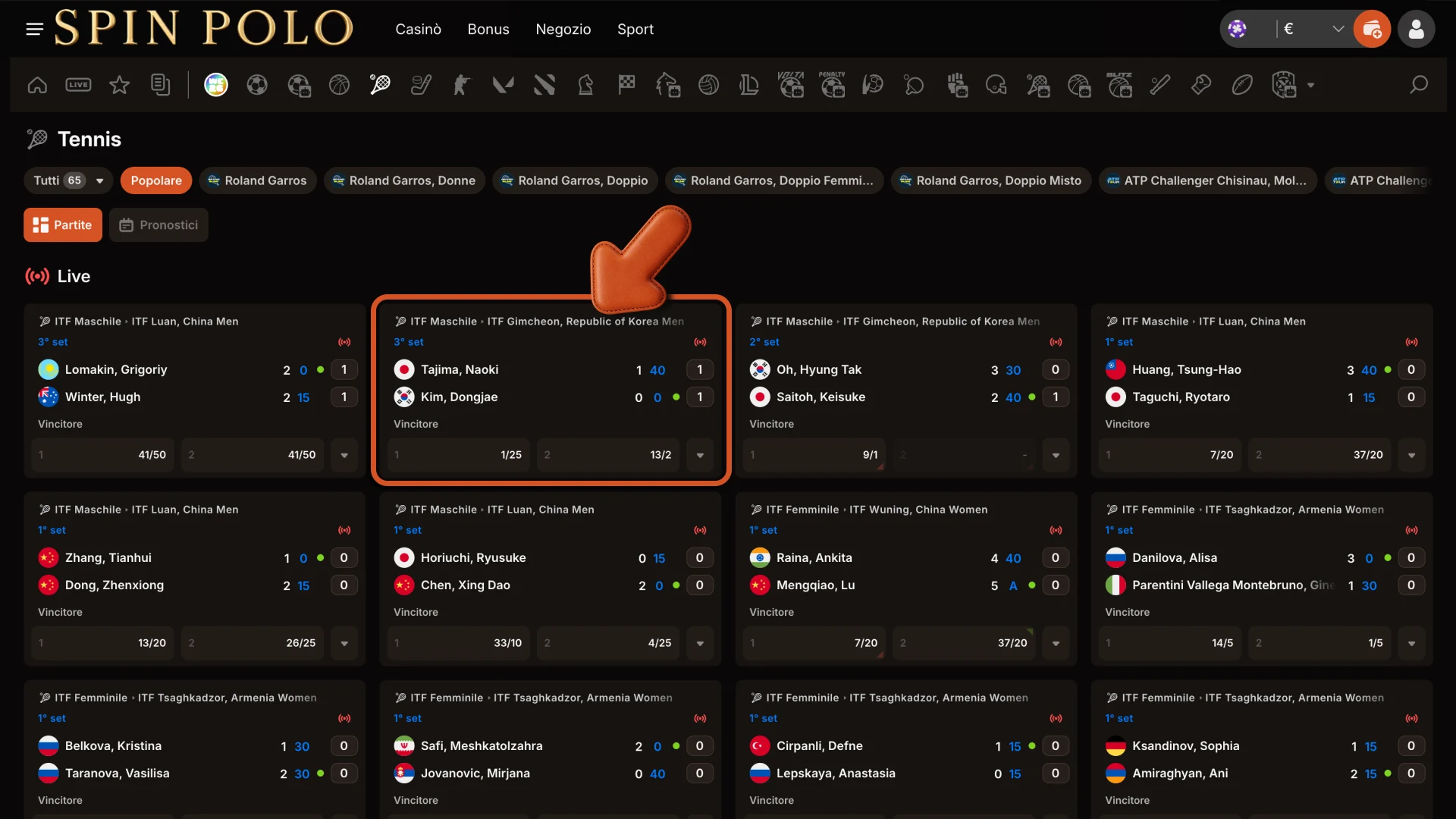Bet on Taguchi, Ryotaro at 37/20
Viewport: 1456px width, 819px height.
[1319, 455]
